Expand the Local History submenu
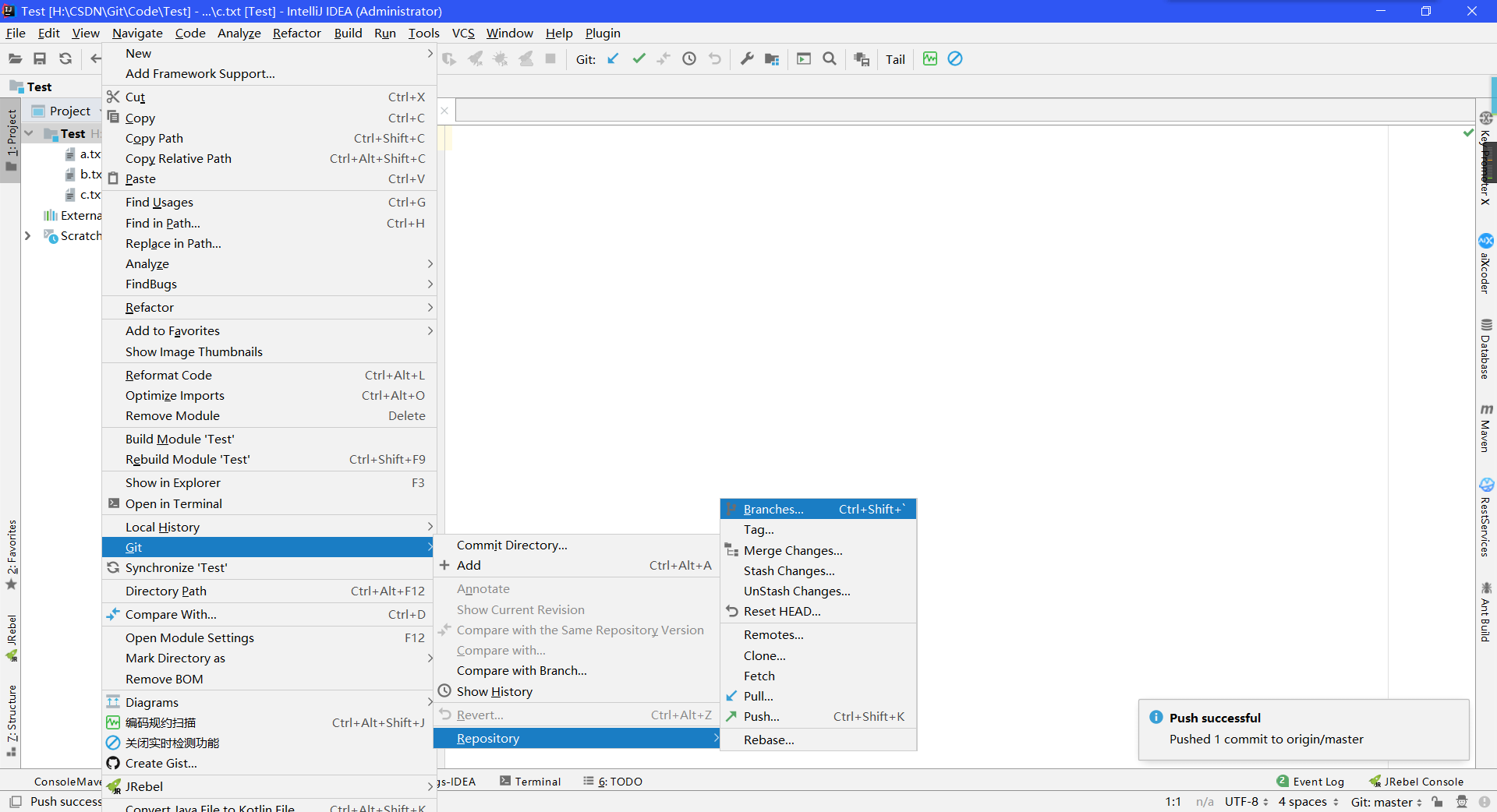Viewport: 1497px width, 812px height. tap(269, 527)
